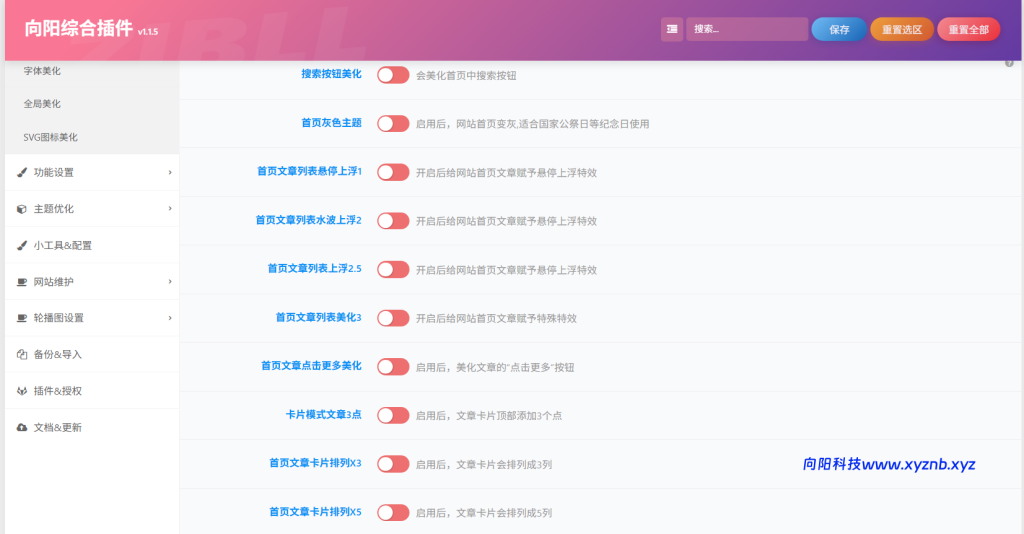Click the 首页文章列表美化3 label

click(318, 317)
